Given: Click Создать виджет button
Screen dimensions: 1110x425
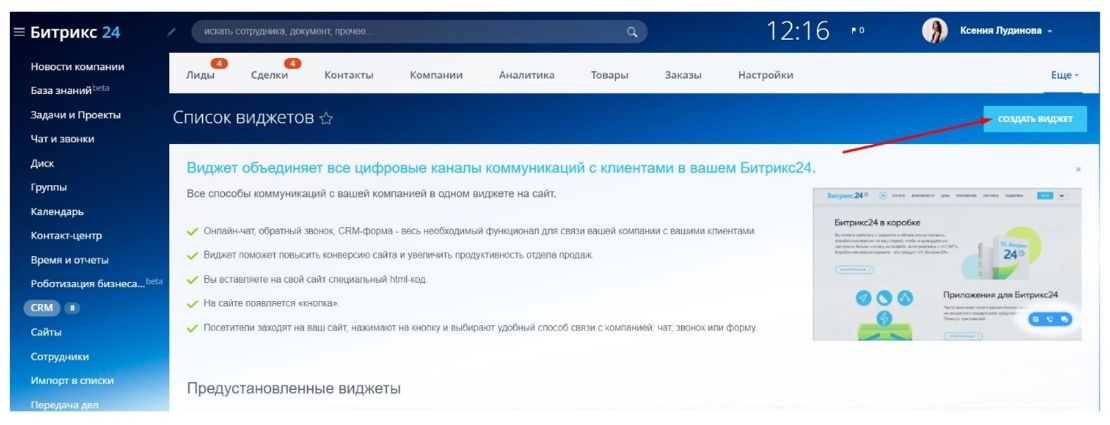Looking at the screenshot, I should (1035, 119).
